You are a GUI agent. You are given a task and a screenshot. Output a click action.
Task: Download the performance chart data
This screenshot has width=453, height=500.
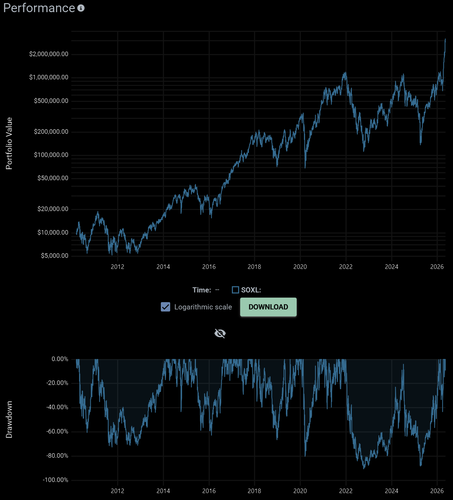[268, 307]
